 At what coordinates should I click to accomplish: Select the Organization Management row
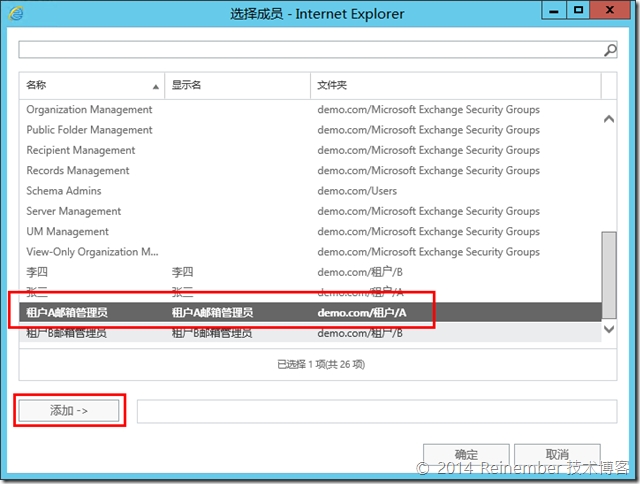310,109
